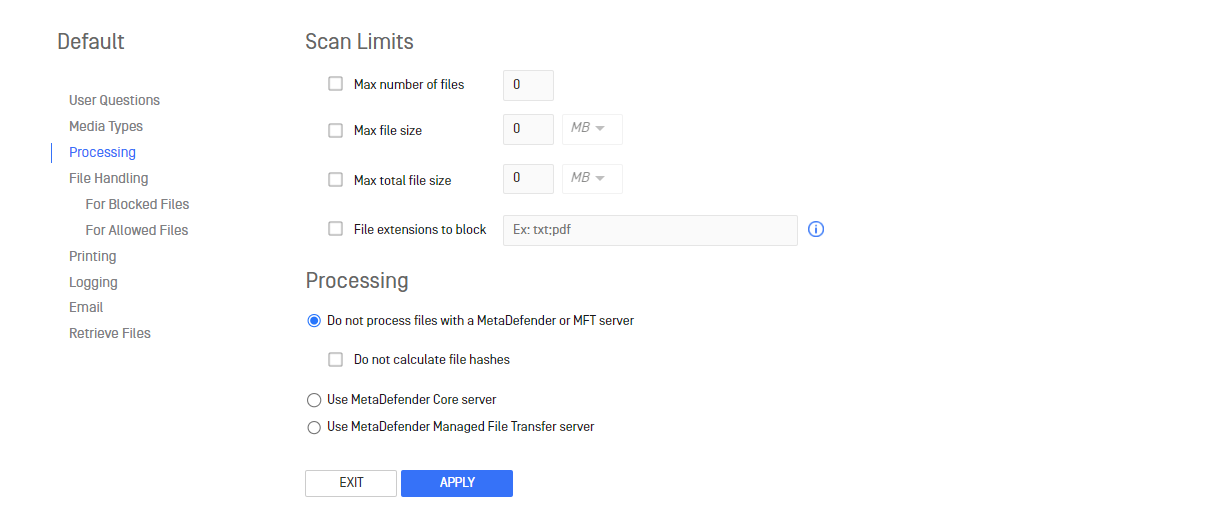
Task: Select Processing in the sidebar
Action: tap(102, 152)
